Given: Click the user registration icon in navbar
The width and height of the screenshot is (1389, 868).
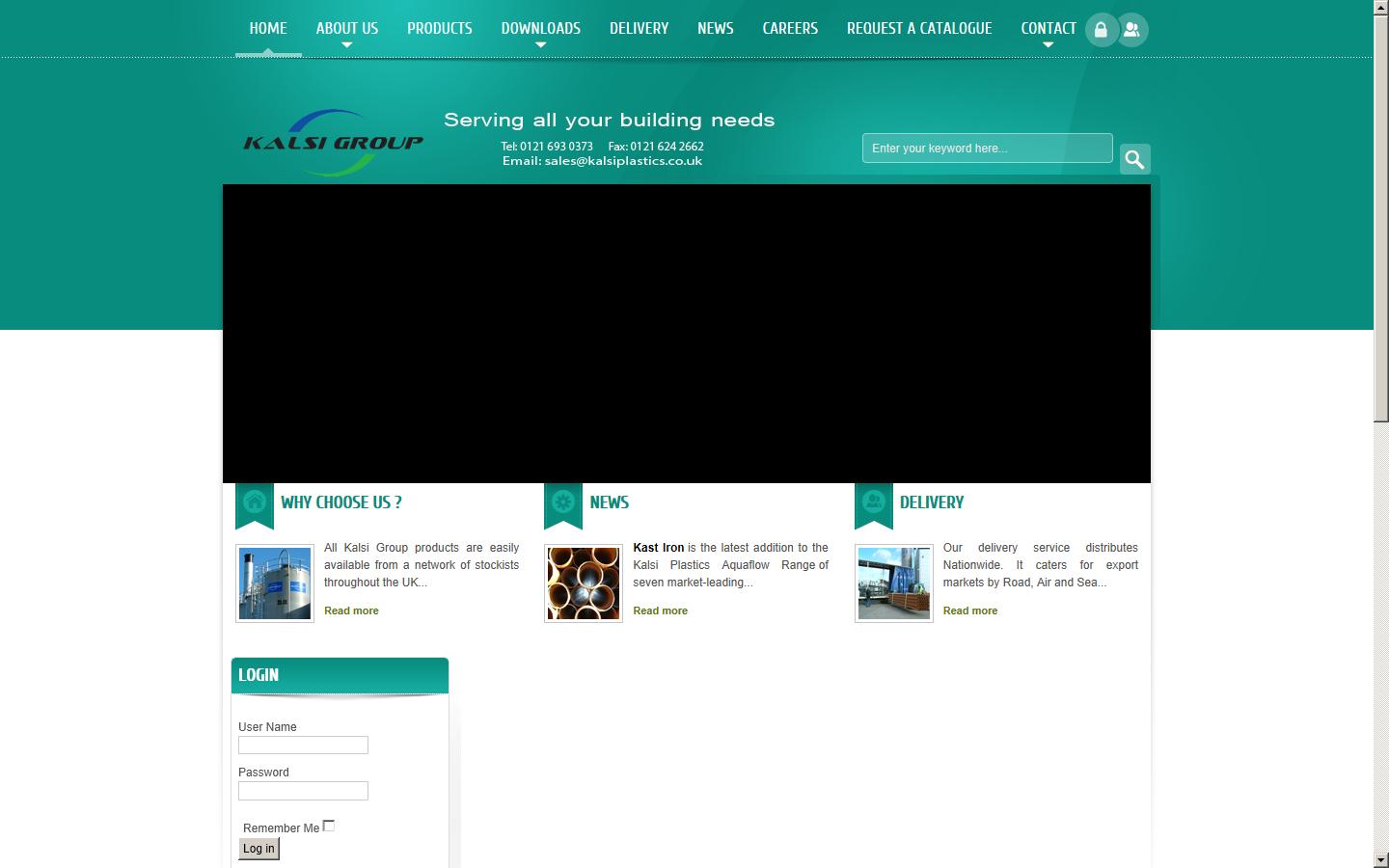Looking at the screenshot, I should (x=1130, y=29).
